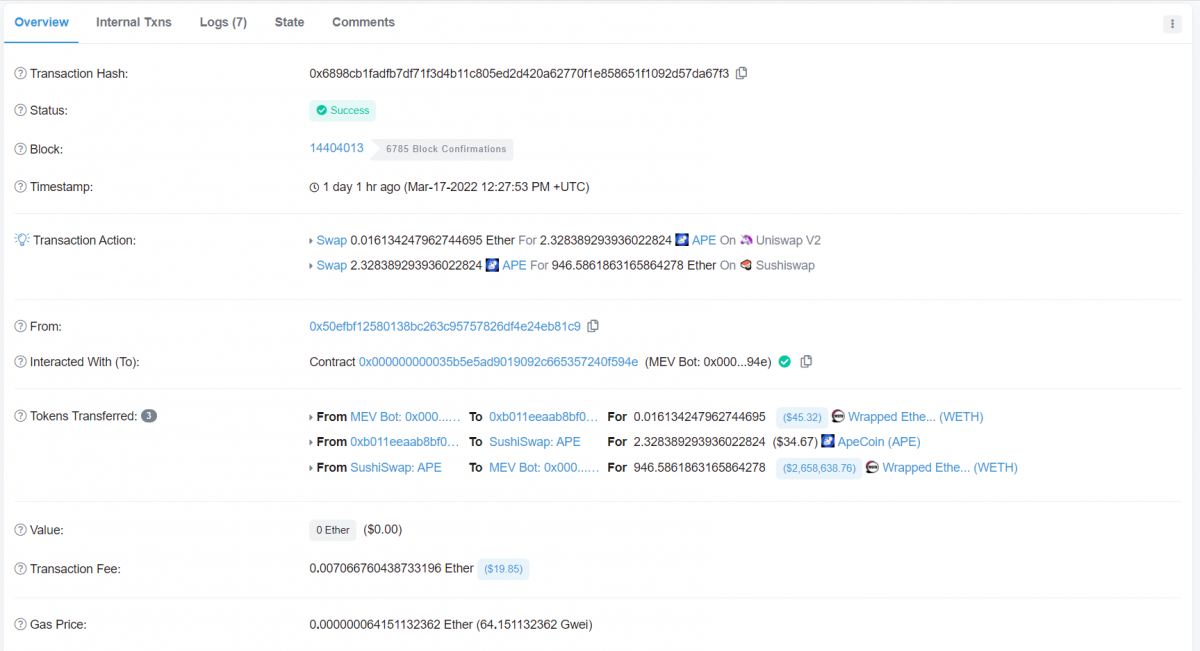Screen dimensions: 1200x651
Task: Click the Success status badge
Action: [343, 110]
